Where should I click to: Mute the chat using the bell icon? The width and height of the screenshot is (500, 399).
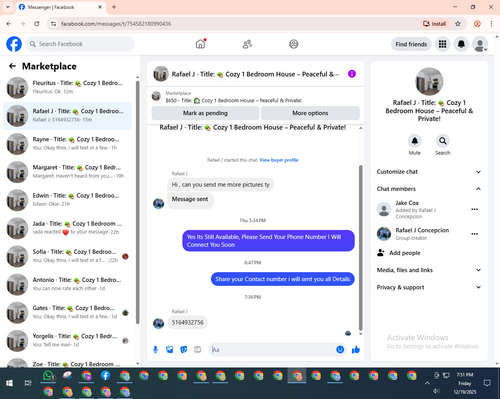(415, 141)
